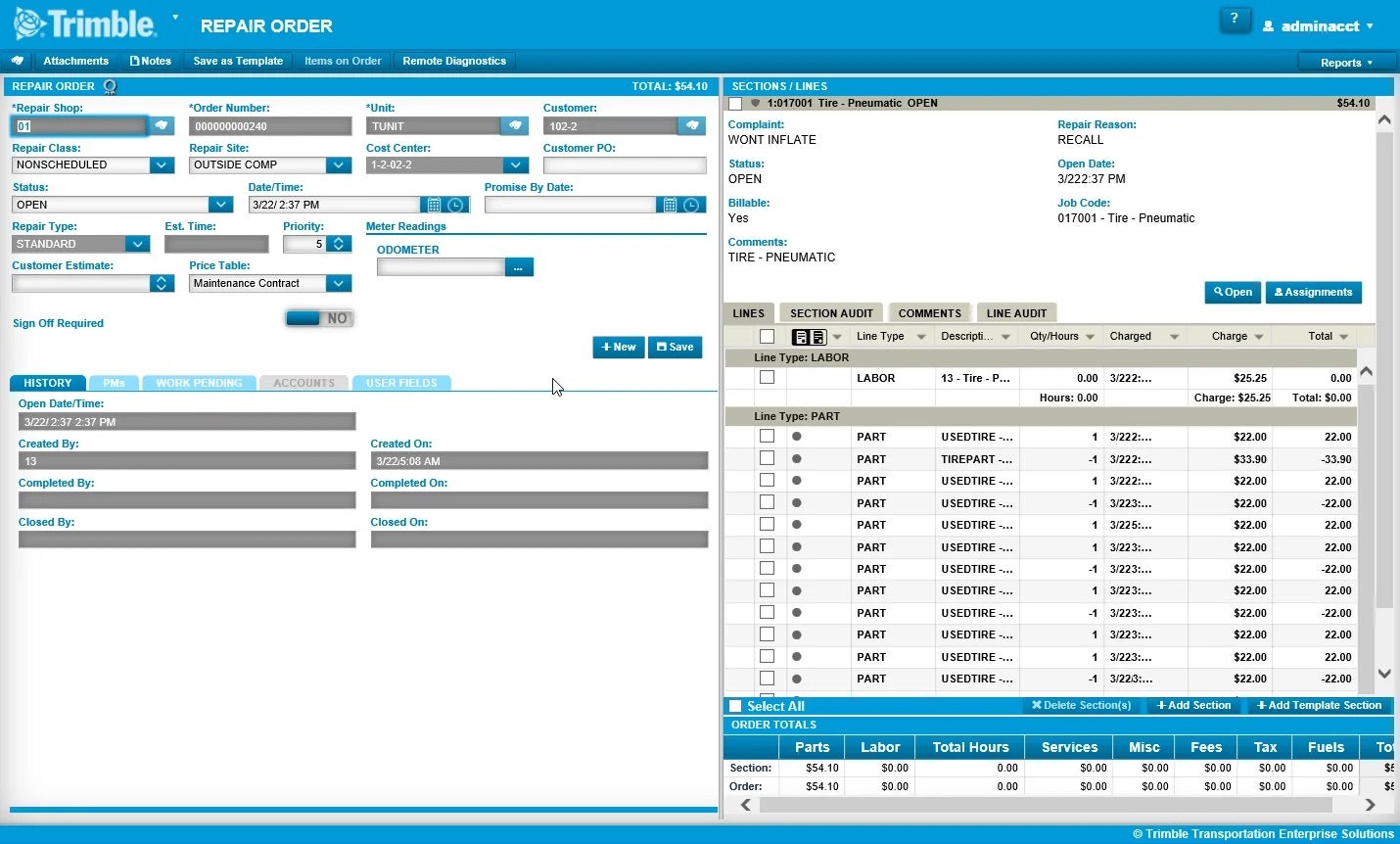Open Notes from the toolbar
The height and width of the screenshot is (844, 1400).
(151, 61)
